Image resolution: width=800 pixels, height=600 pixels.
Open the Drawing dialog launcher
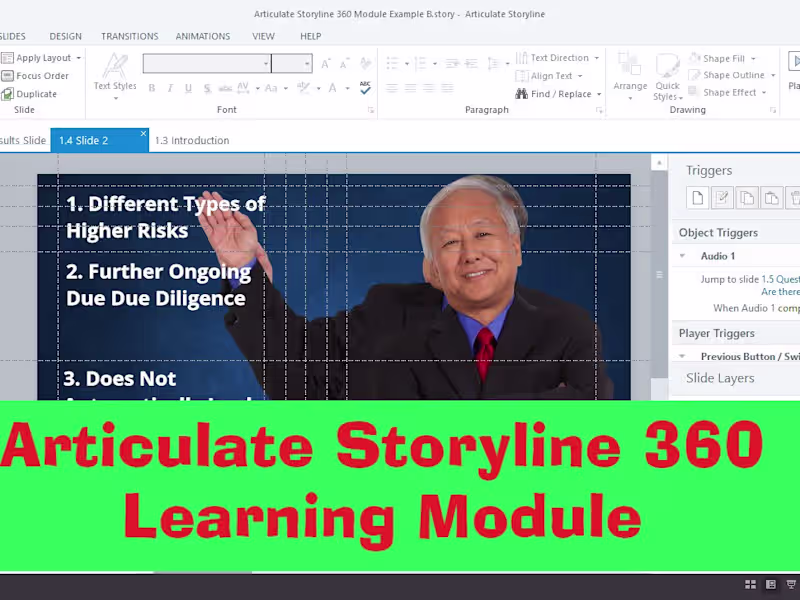click(x=773, y=110)
